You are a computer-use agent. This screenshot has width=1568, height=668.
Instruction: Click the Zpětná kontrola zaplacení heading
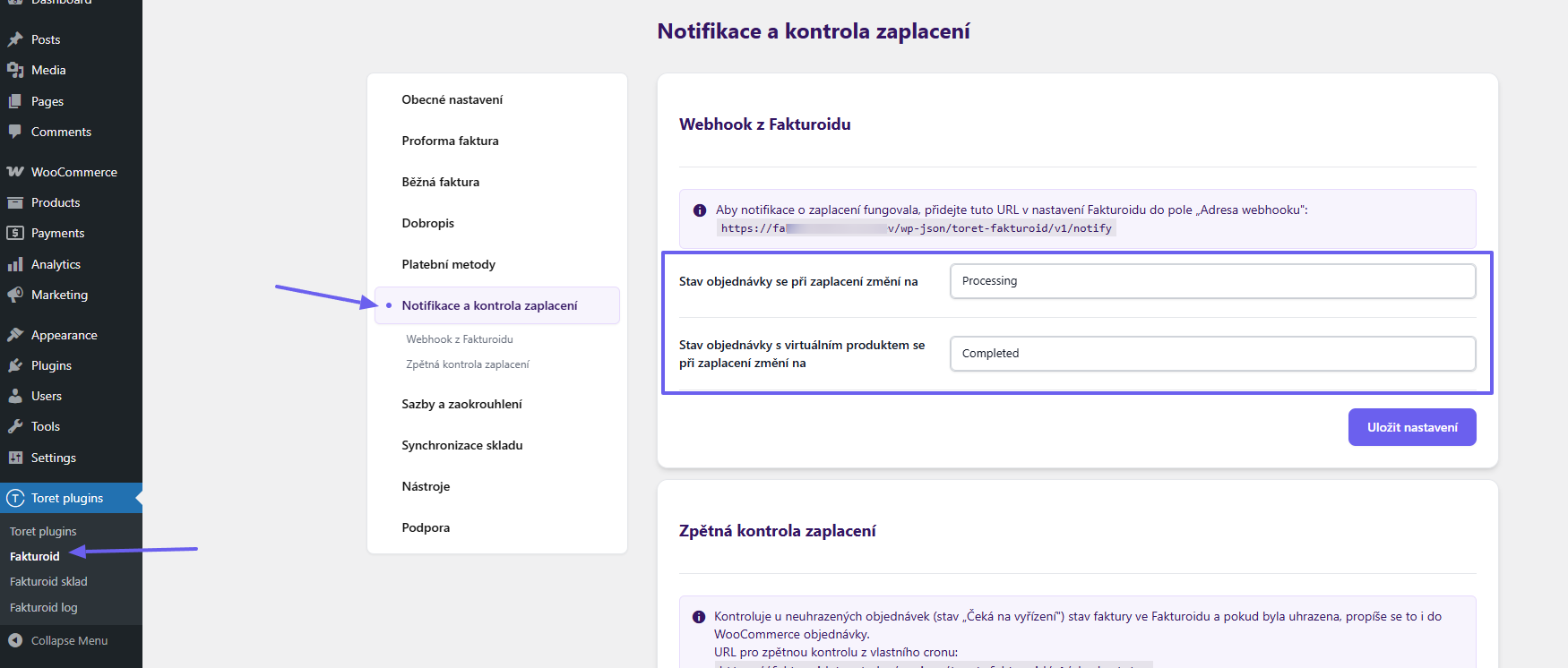[x=778, y=531]
